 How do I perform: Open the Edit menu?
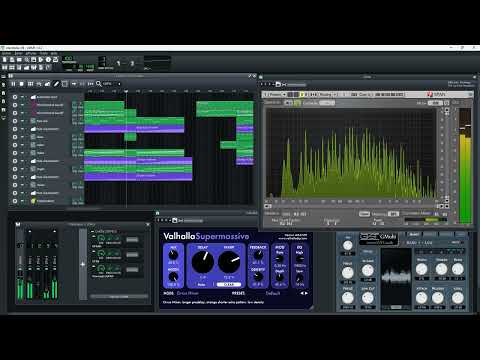[18, 53]
